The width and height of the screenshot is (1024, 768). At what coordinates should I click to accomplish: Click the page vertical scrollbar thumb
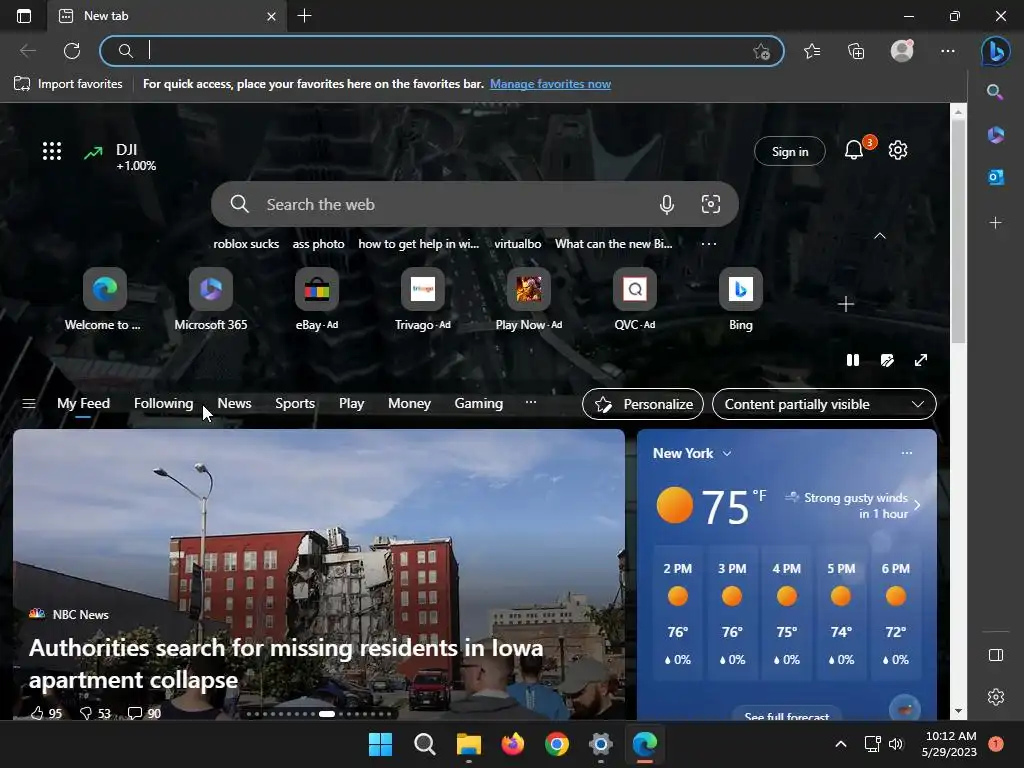pyautogui.click(x=958, y=232)
